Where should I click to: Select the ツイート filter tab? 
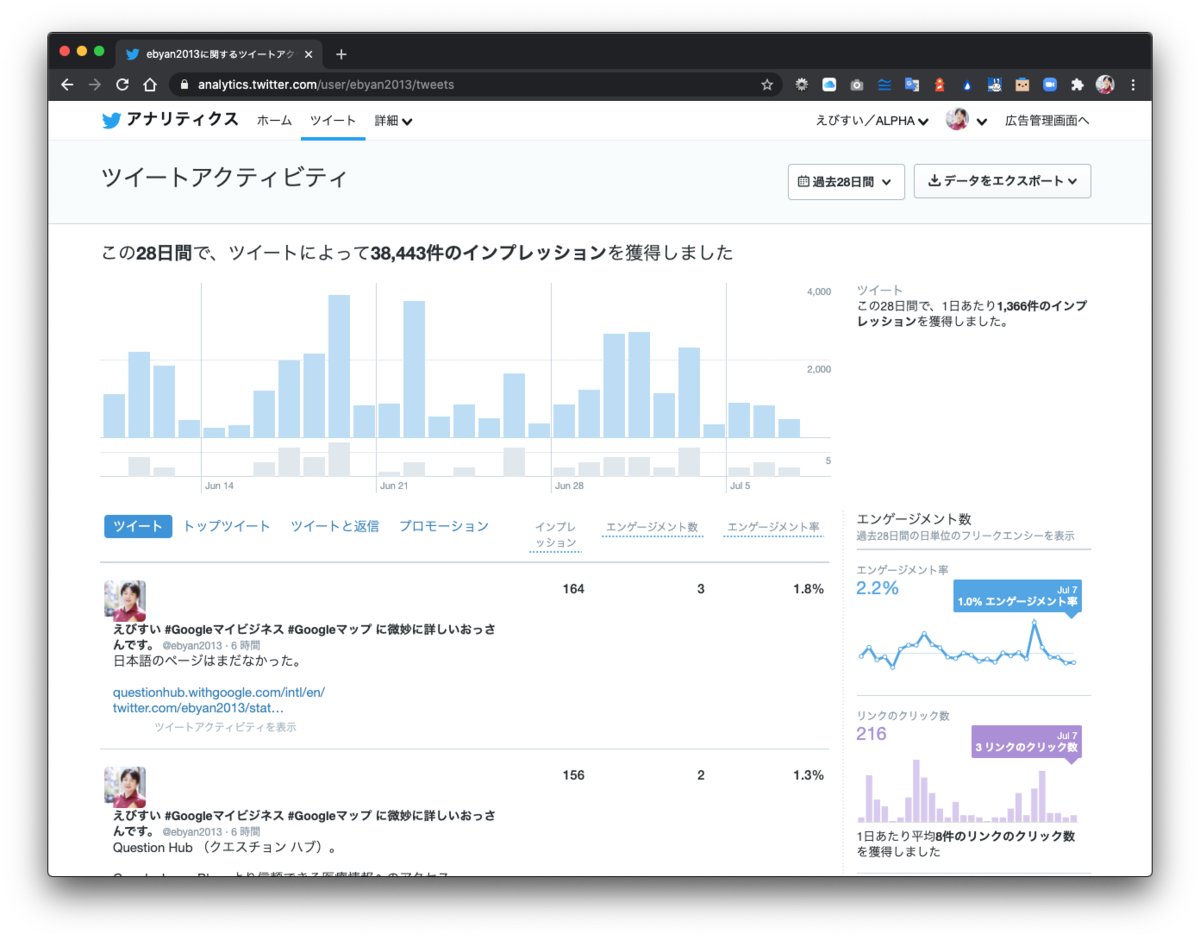(x=138, y=526)
